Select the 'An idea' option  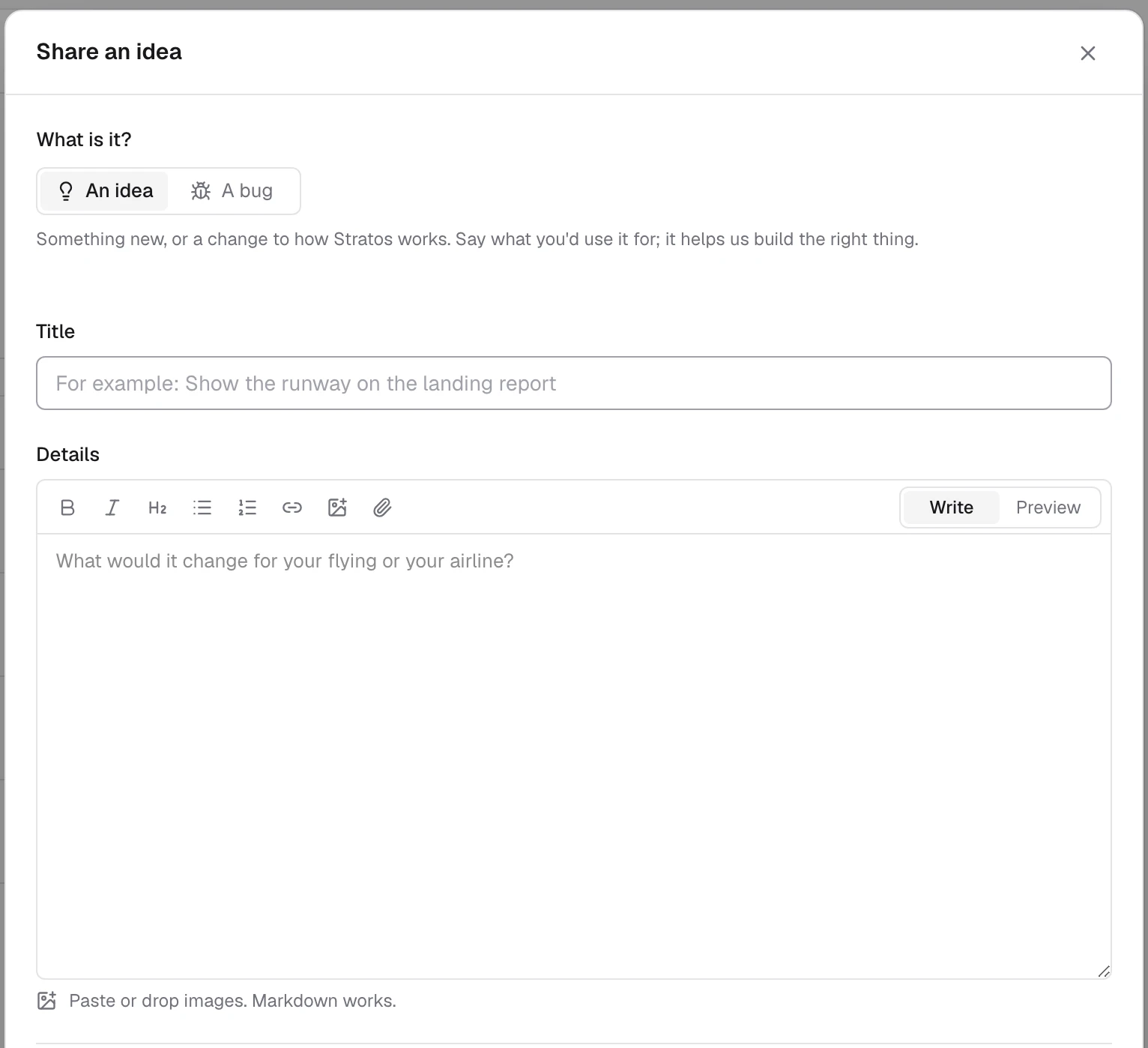(104, 191)
